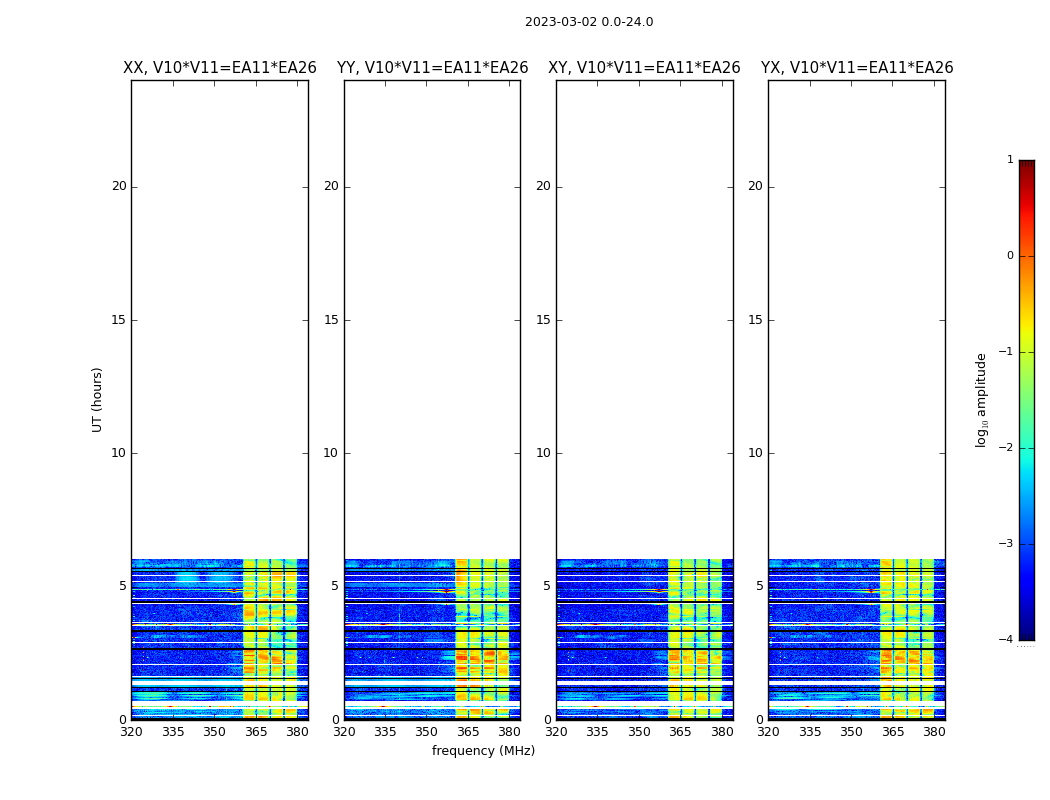The image size is (1050, 800).
Task: Click the 320 tick on XX panel x-axis
Action: [x=131, y=732]
